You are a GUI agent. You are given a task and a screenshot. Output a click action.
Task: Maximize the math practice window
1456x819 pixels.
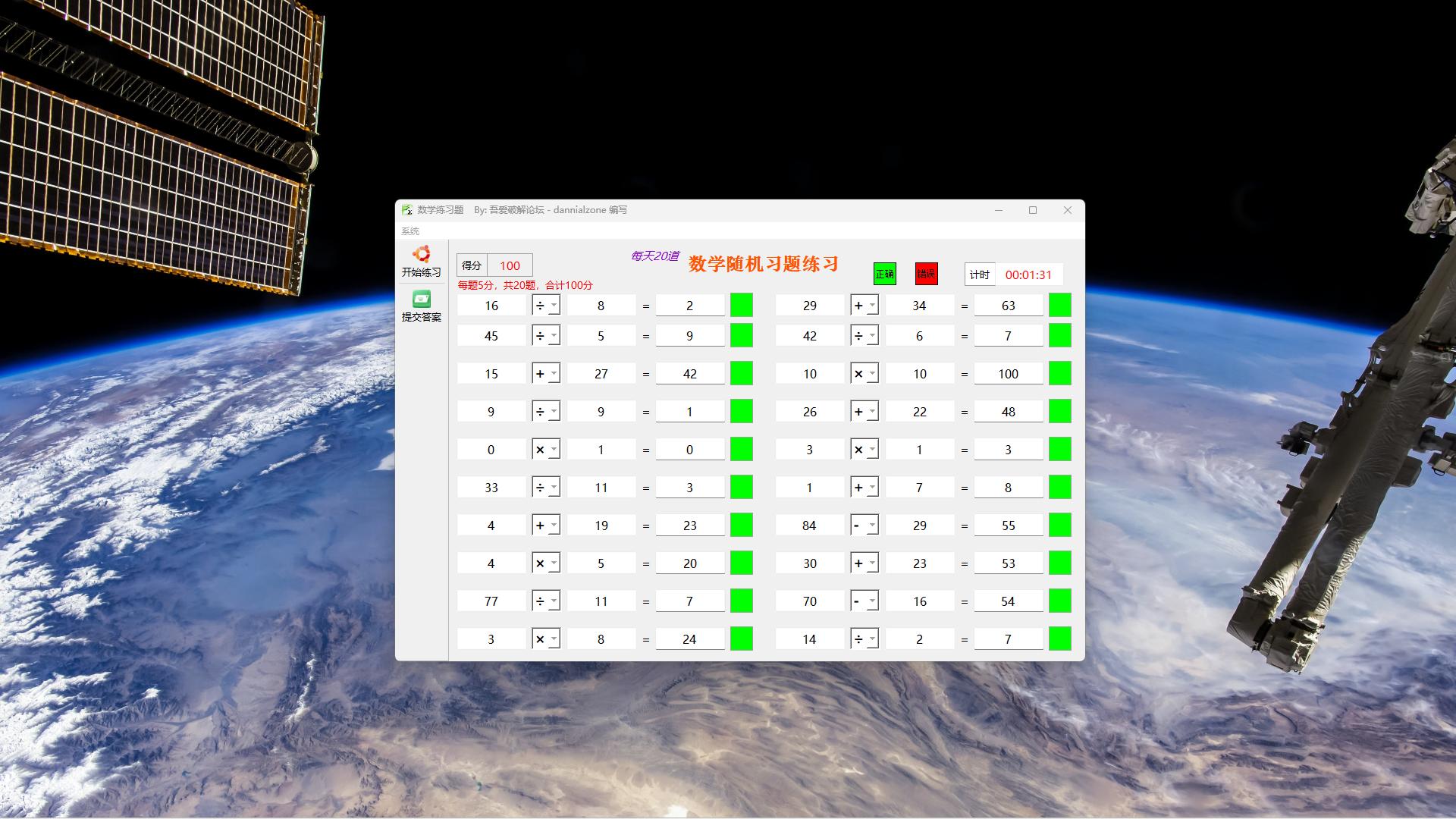pyautogui.click(x=1032, y=210)
